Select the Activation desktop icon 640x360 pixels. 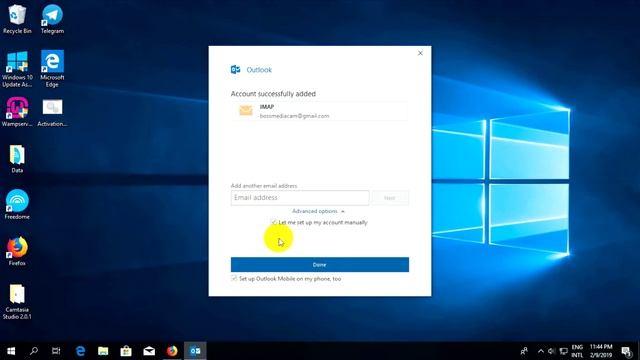click(x=52, y=112)
